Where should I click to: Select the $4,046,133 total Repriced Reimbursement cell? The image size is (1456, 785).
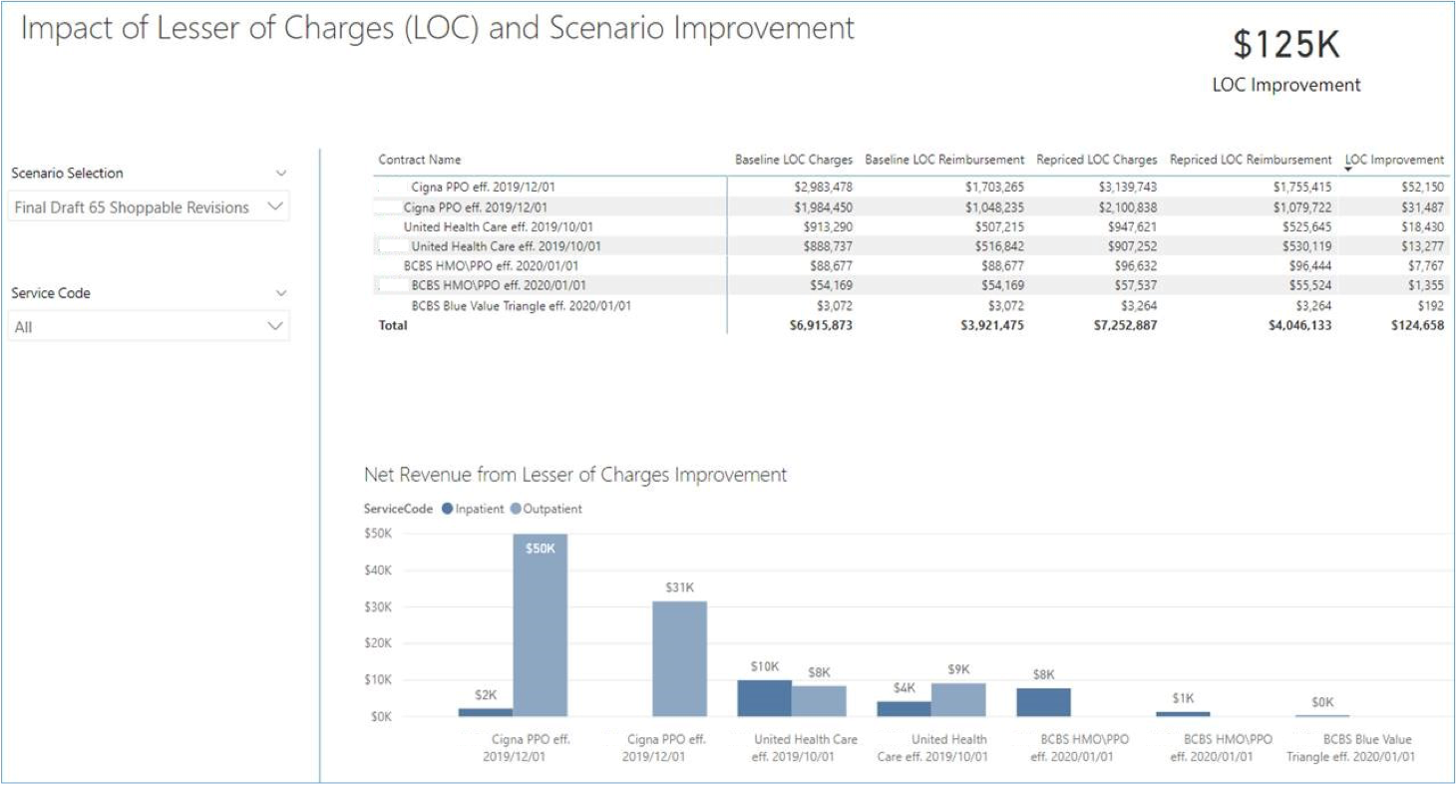coord(1298,326)
